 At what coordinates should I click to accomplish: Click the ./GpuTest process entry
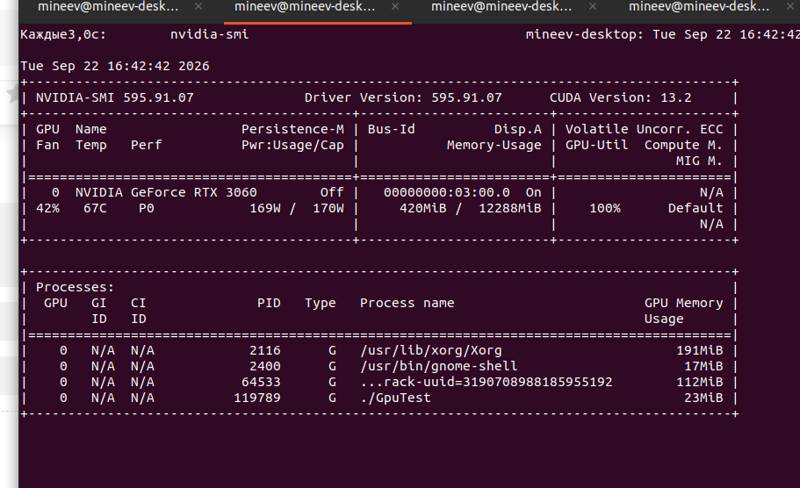[395, 398]
